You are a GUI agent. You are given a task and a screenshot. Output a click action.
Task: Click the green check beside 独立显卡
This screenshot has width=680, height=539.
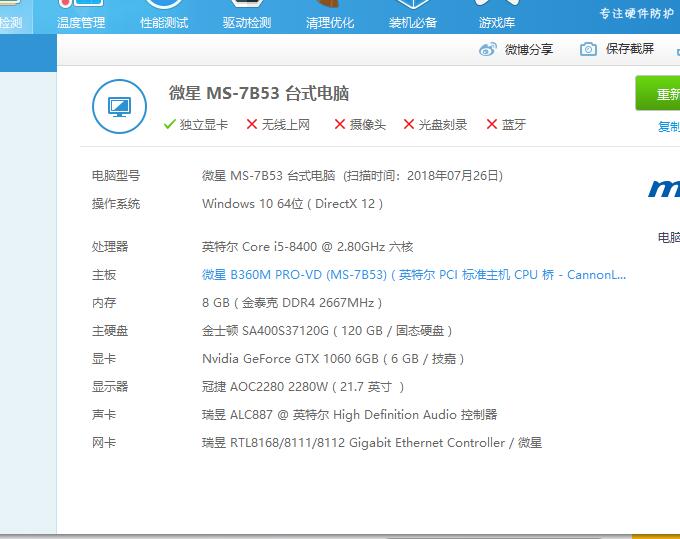(x=170, y=124)
